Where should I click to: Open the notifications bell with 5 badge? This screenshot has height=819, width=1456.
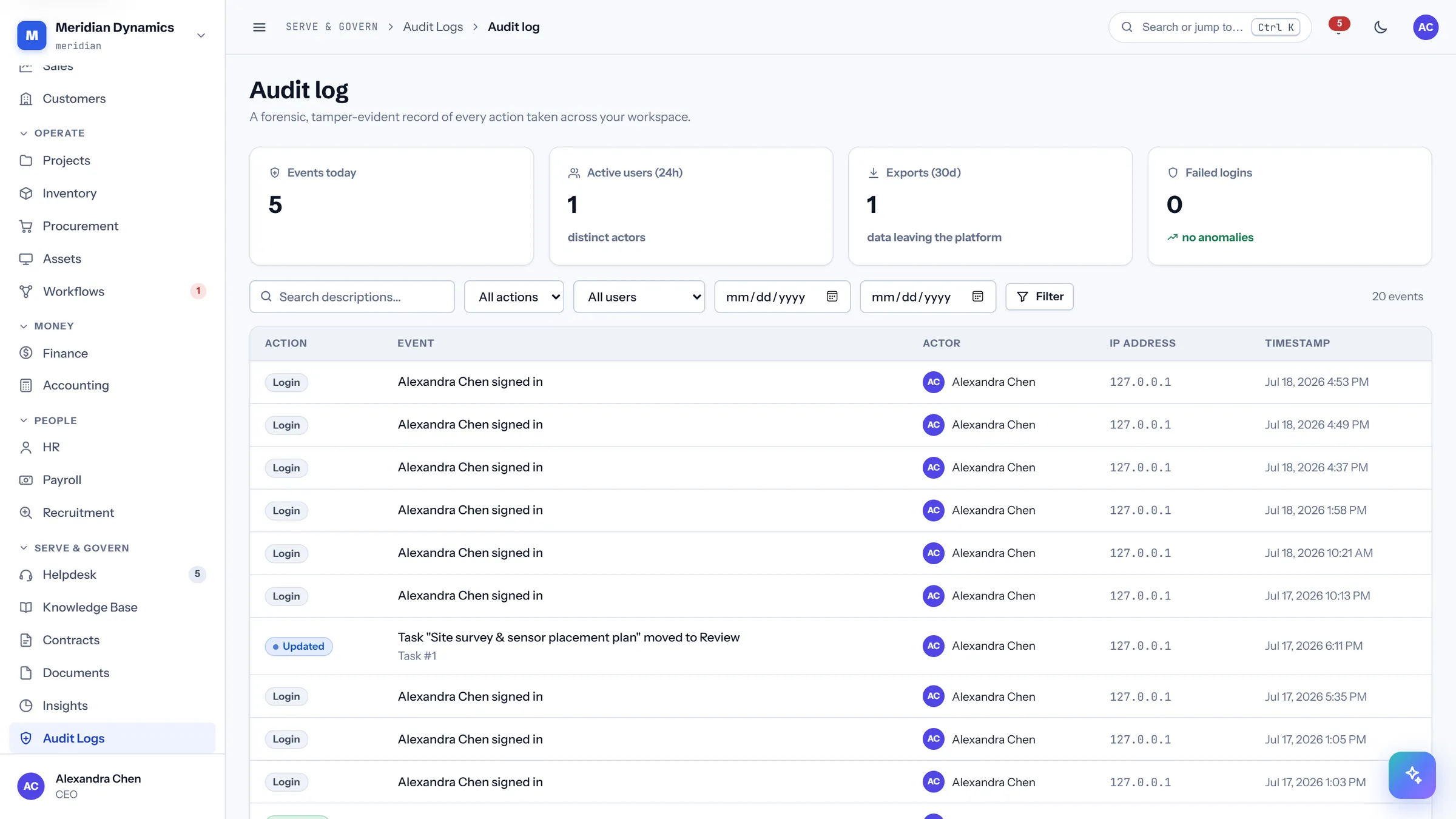1338,27
